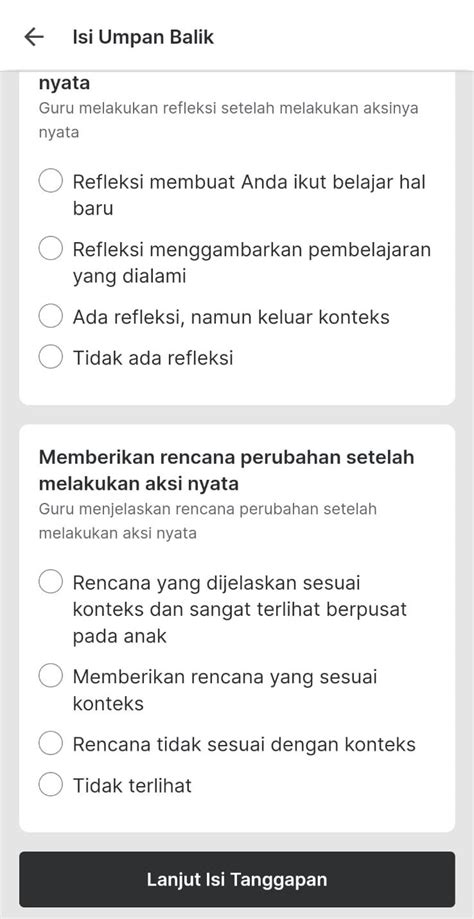Select 'Refleksi membuat Anda ikut belajar hal baru' radio
The image size is (474, 919).
[51, 181]
